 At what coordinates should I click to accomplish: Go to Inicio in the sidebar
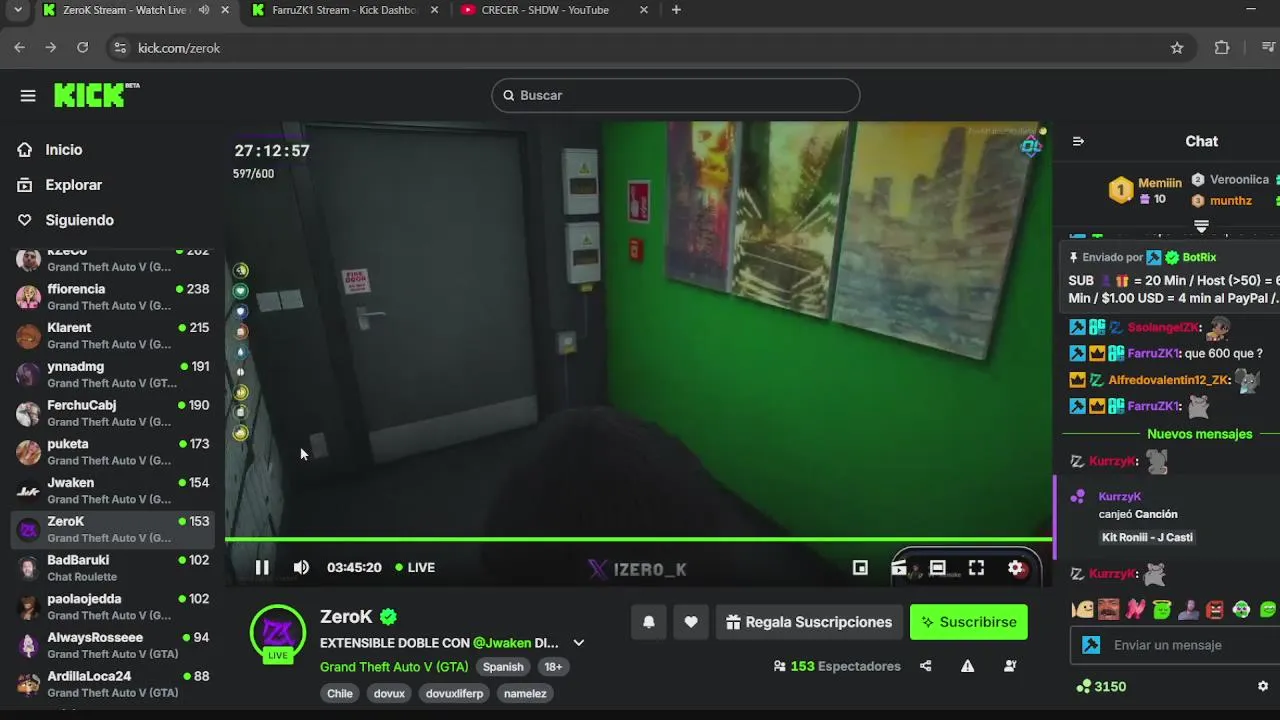click(x=63, y=149)
